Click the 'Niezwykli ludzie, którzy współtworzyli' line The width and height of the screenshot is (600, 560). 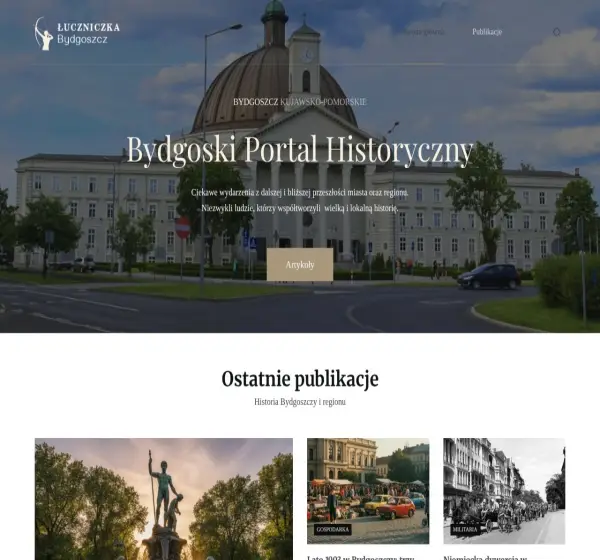tap(300, 208)
